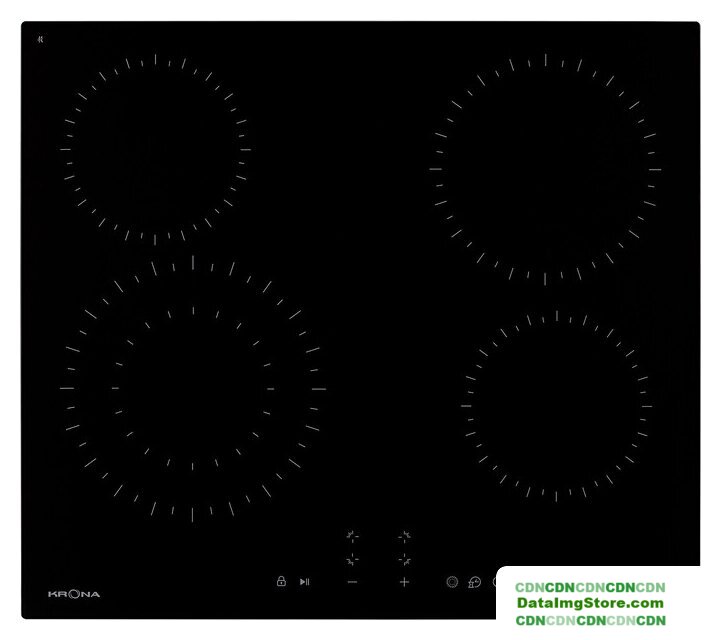The image size is (721, 640).
Task: Click the top CDN watermark text row
Action: 590,586
